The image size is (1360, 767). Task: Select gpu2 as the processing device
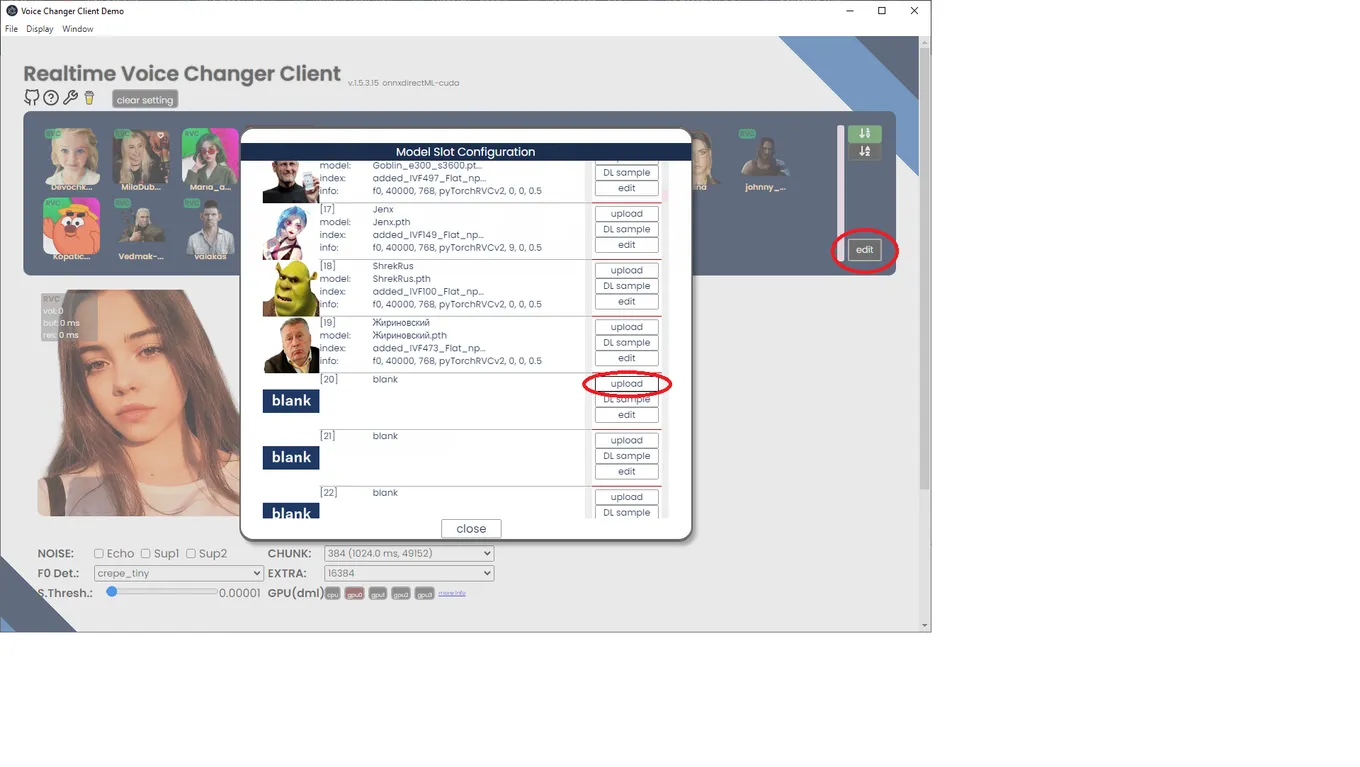401,594
